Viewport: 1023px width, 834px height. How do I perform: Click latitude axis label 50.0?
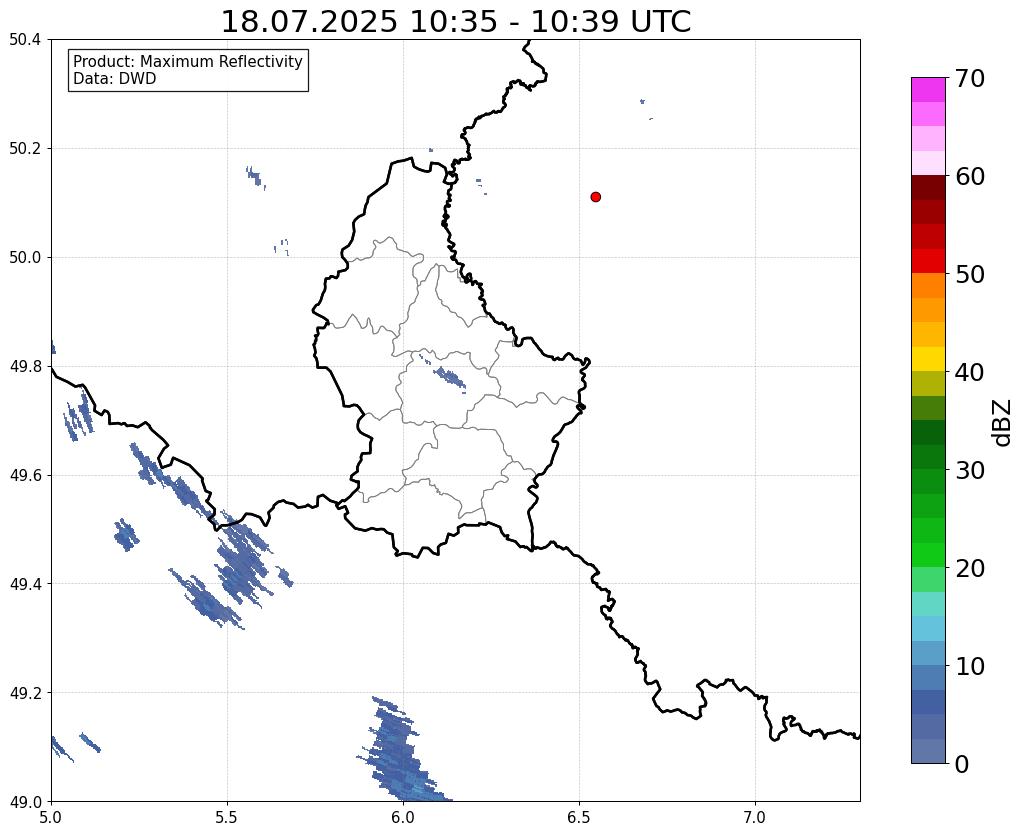[x=25, y=258]
